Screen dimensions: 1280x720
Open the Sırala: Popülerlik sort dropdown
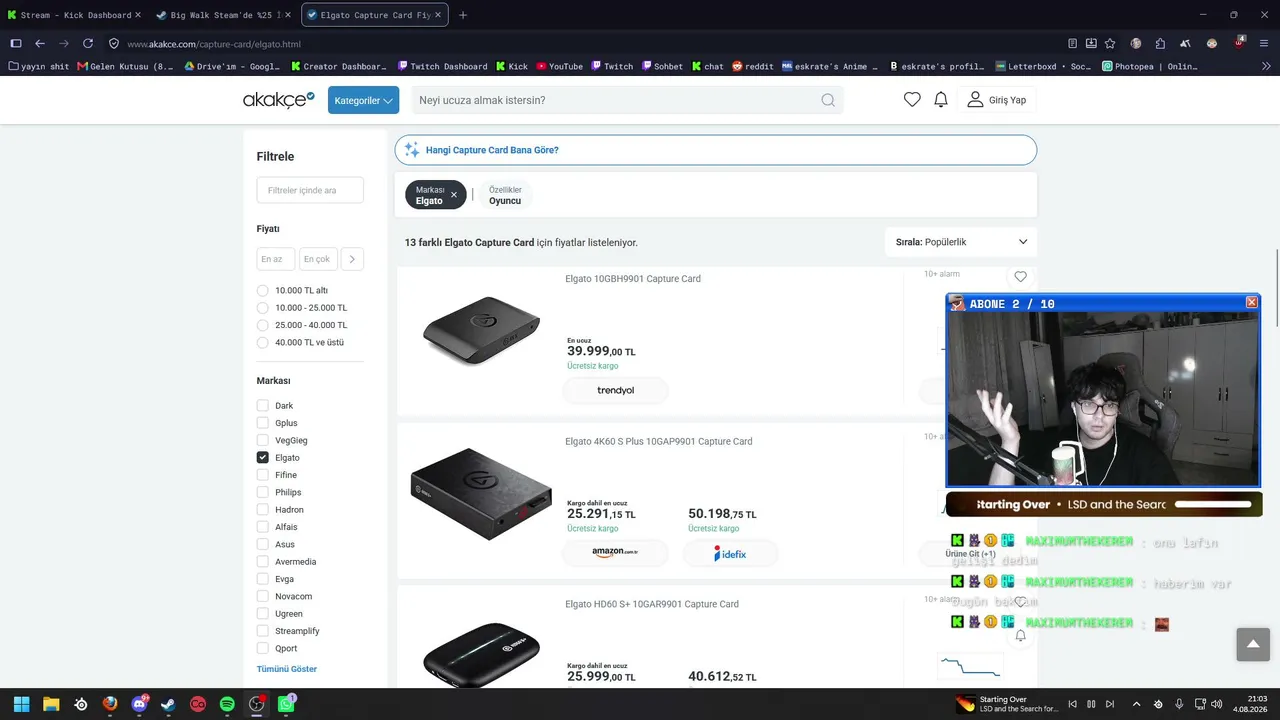(x=961, y=242)
